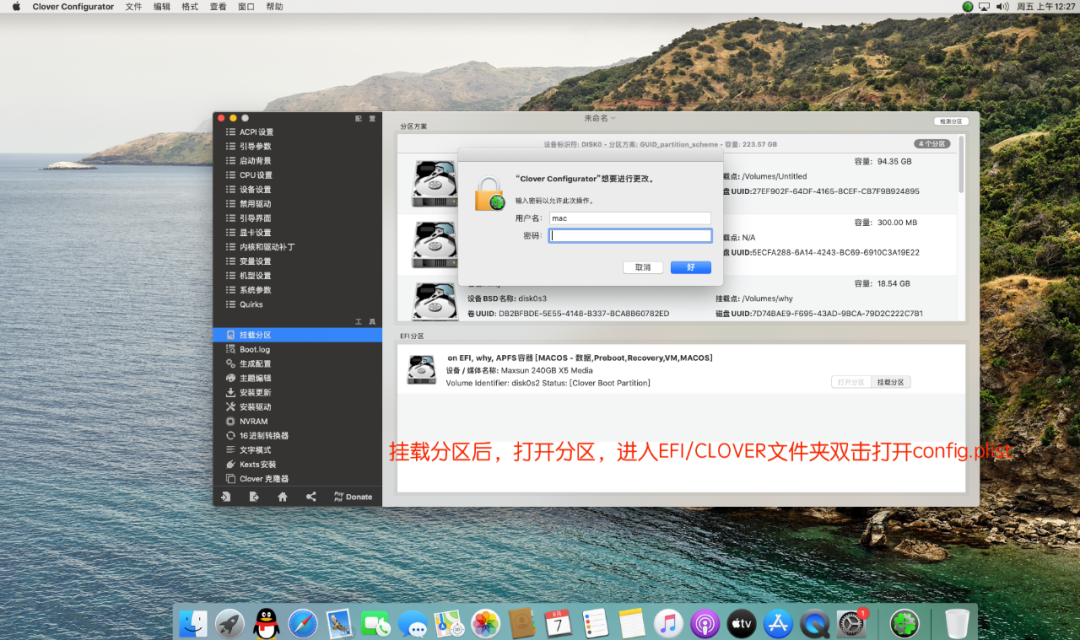Click the home icon in bottom bar

pos(282,497)
